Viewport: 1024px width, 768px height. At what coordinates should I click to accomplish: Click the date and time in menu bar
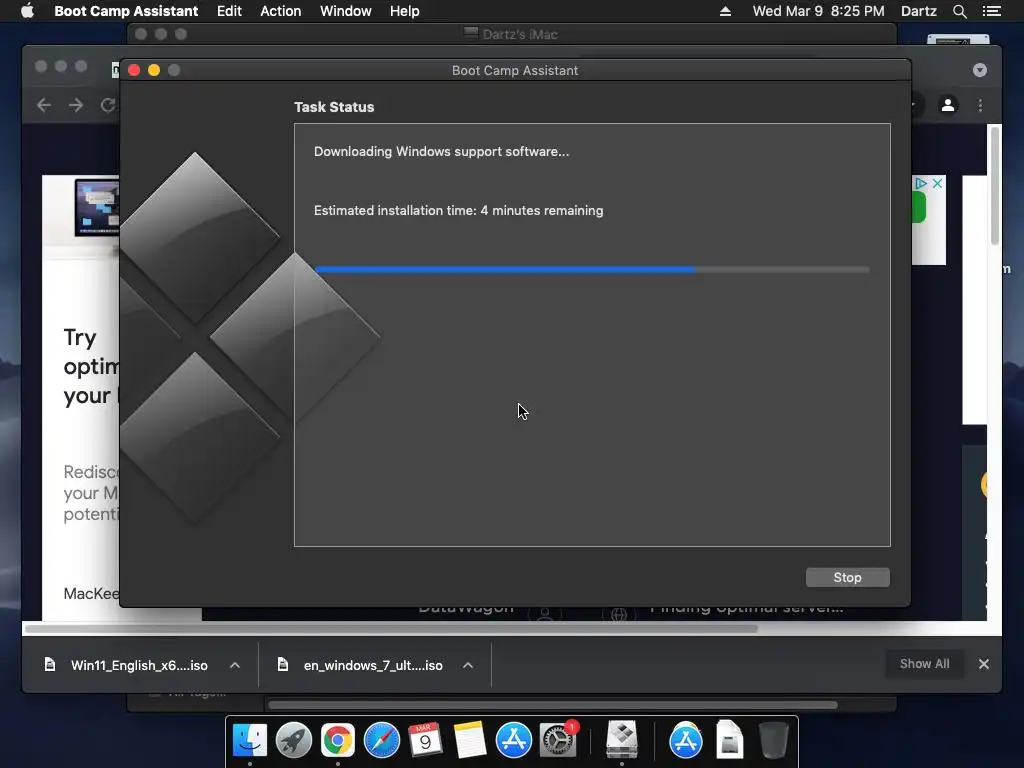pyautogui.click(x=818, y=11)
